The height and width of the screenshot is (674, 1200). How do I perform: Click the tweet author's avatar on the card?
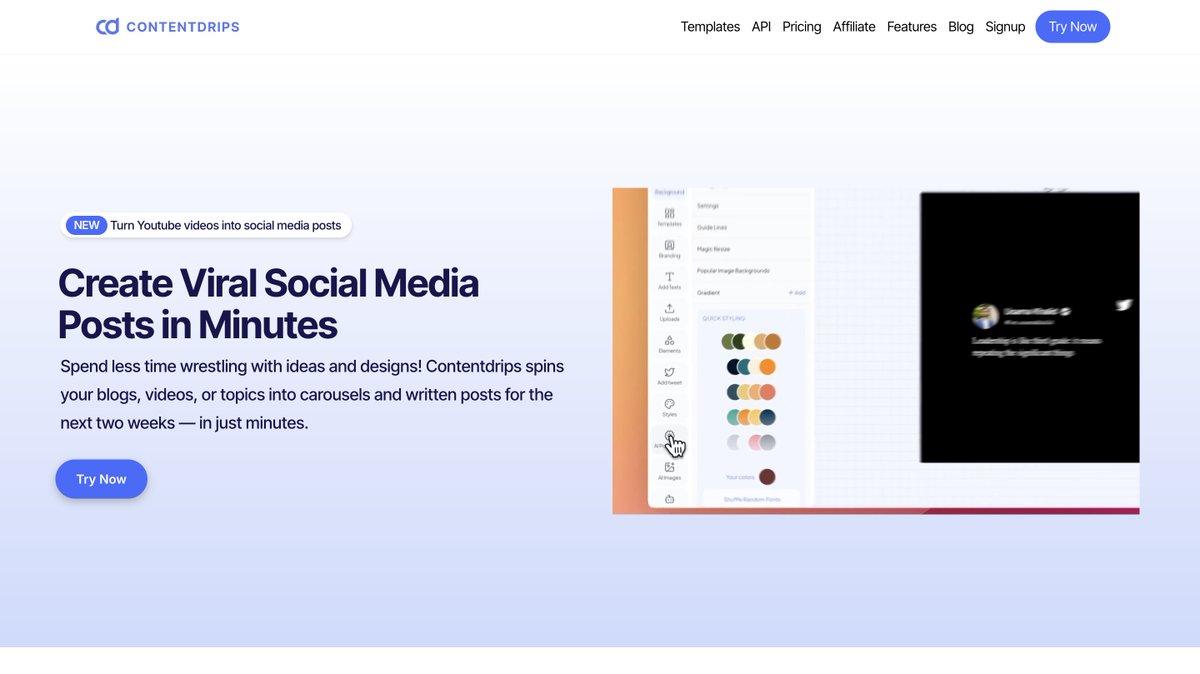985,316
